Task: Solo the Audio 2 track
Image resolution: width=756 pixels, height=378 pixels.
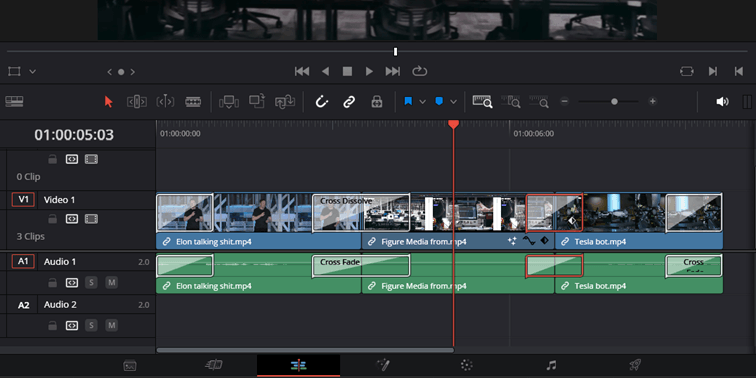Action: coord(91,326)
